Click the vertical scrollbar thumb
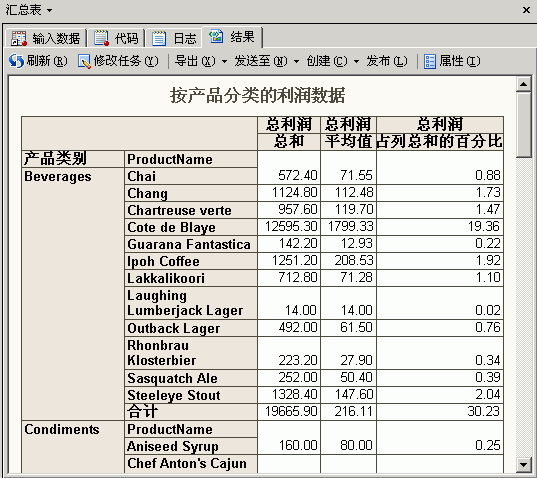The height and width of the screenshot is (478, 537). click(524, 125)
